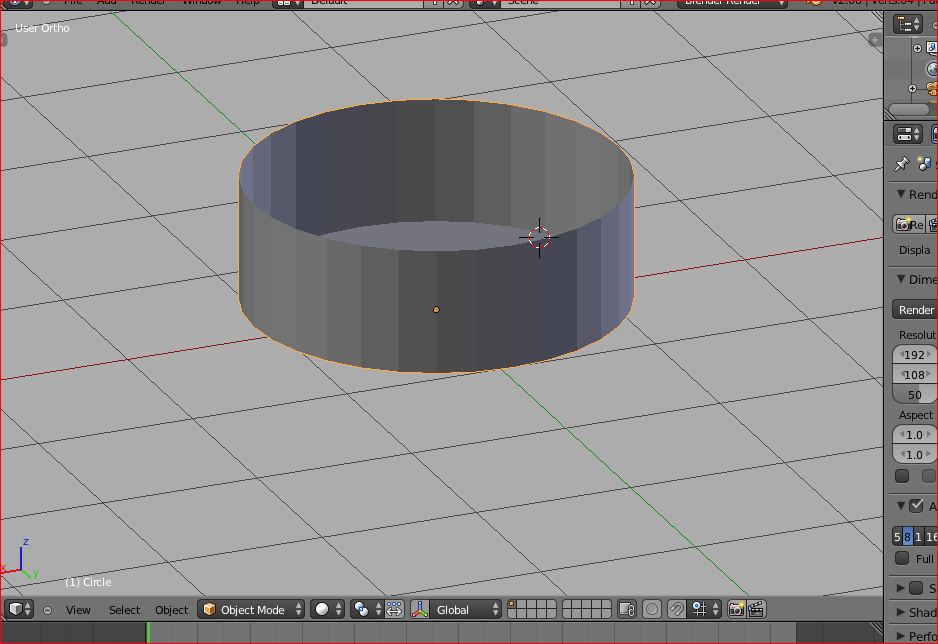The height and width of the screenshot is (644, 938).
Task: Enable the Full Sample checkbox
Action: coord(902,559)
